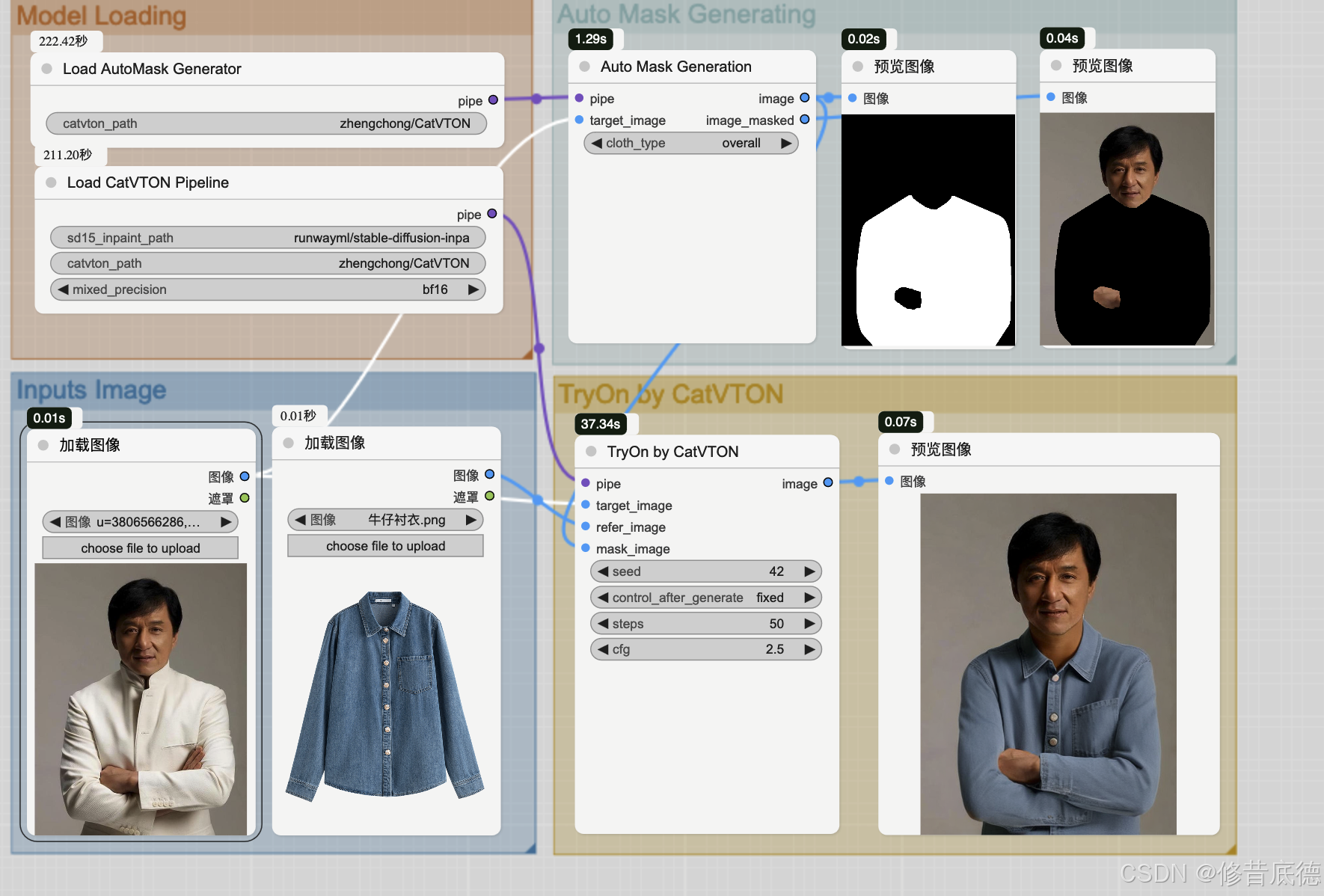Collapse the Load AutoMask Generator node via its dot

tap(47, 69)
